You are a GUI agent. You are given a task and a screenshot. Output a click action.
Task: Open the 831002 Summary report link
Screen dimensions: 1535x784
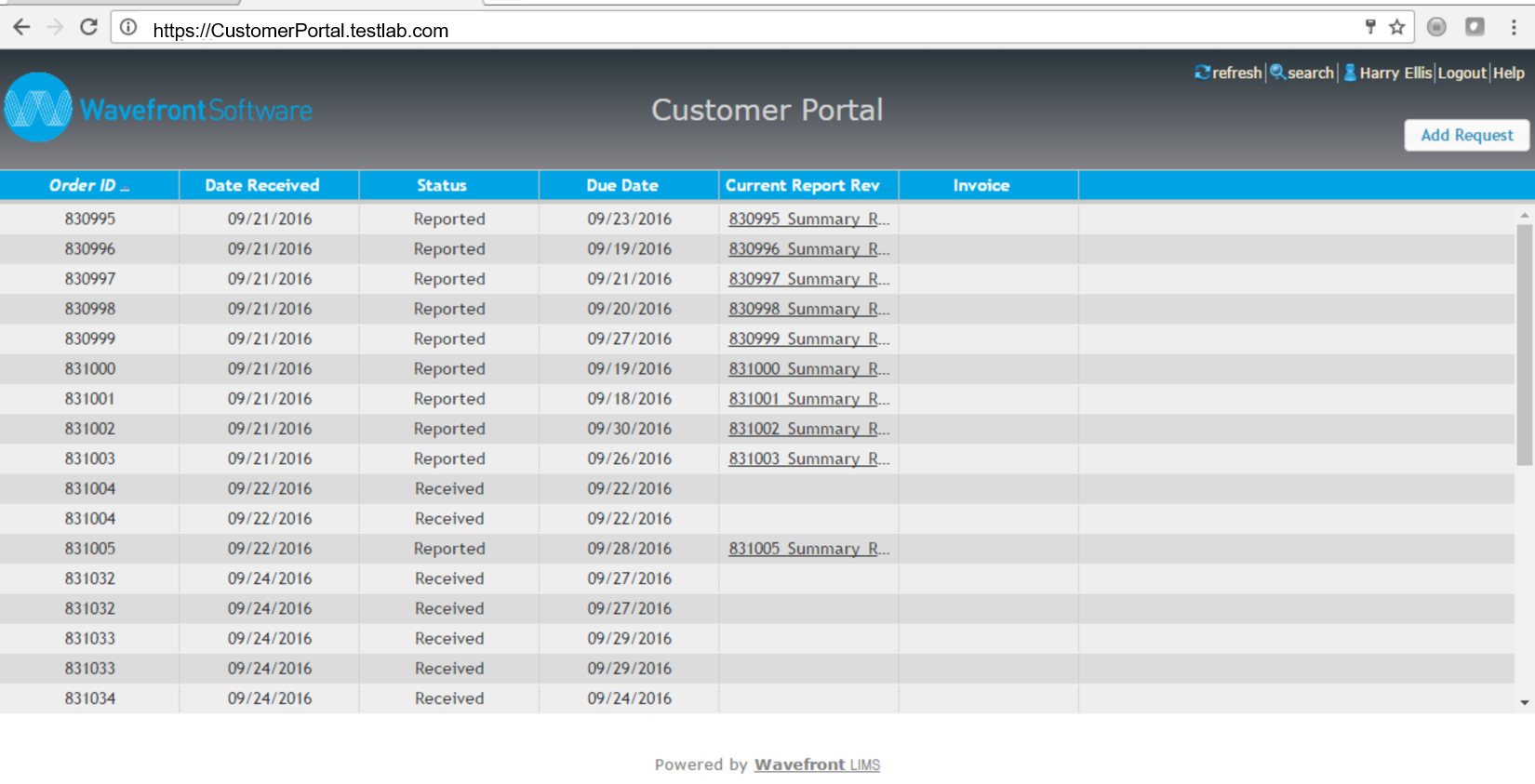(x=808, y=429)
